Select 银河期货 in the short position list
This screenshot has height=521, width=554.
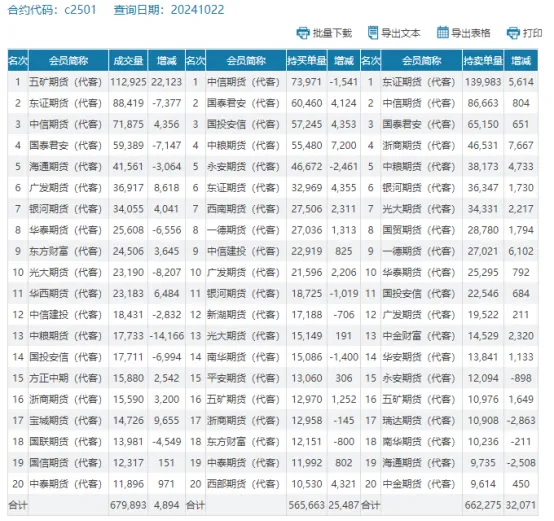coord(419,188)
